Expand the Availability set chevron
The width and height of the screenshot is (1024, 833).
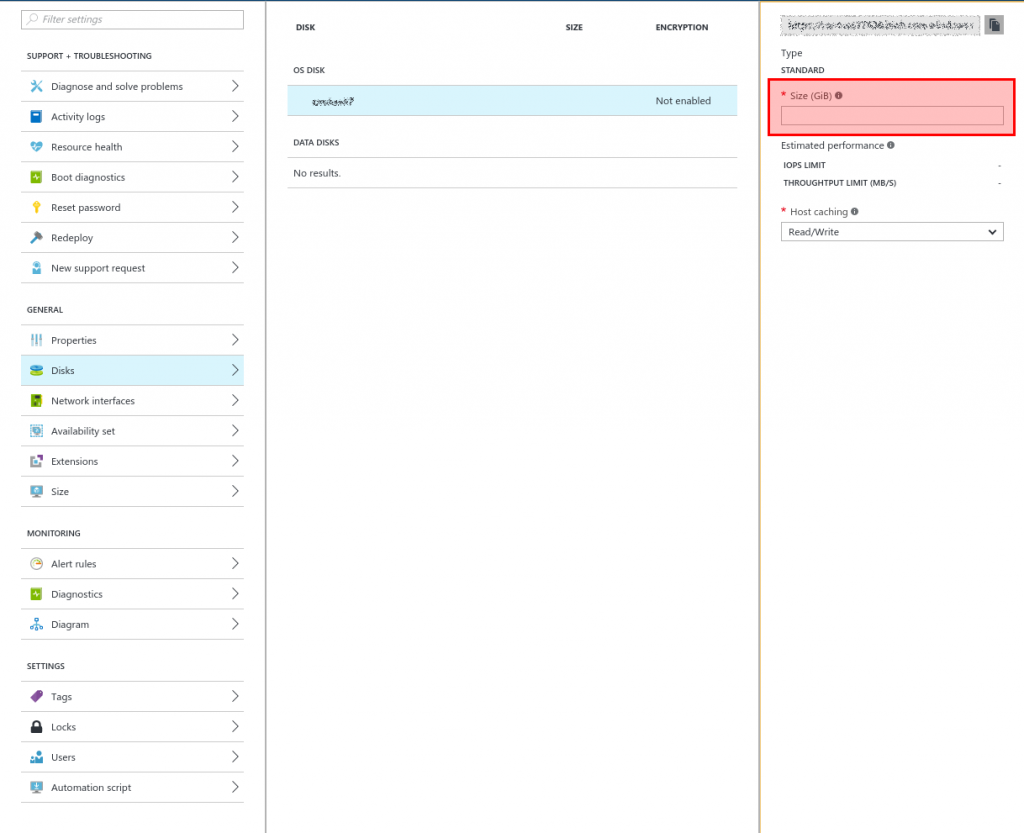[234, 431]
